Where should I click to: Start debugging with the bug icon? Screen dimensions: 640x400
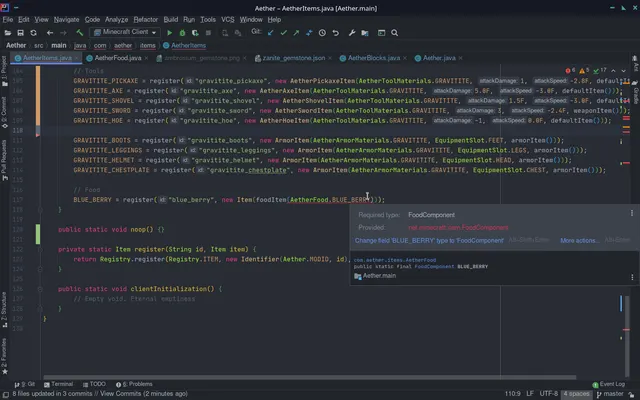pyautogui.click(x=182, y=33)
